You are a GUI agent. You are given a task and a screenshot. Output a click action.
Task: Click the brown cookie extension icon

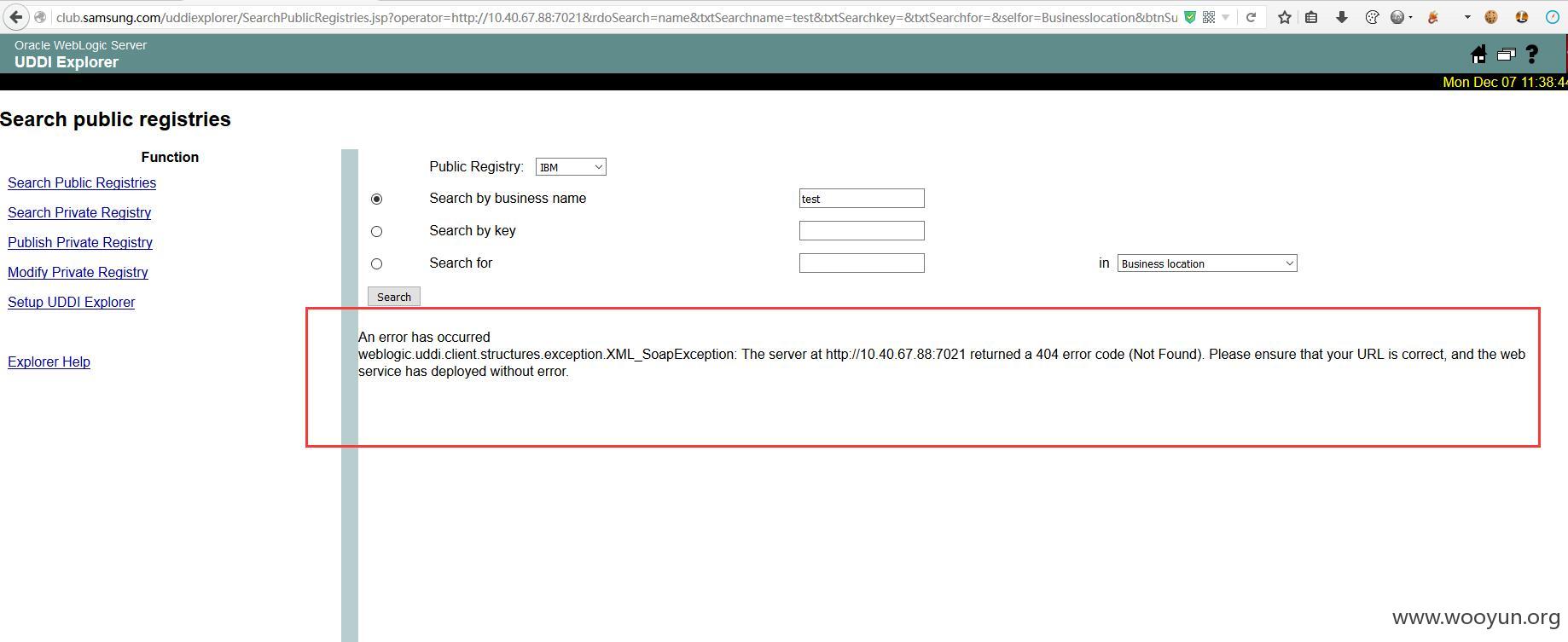(1491, 17)
